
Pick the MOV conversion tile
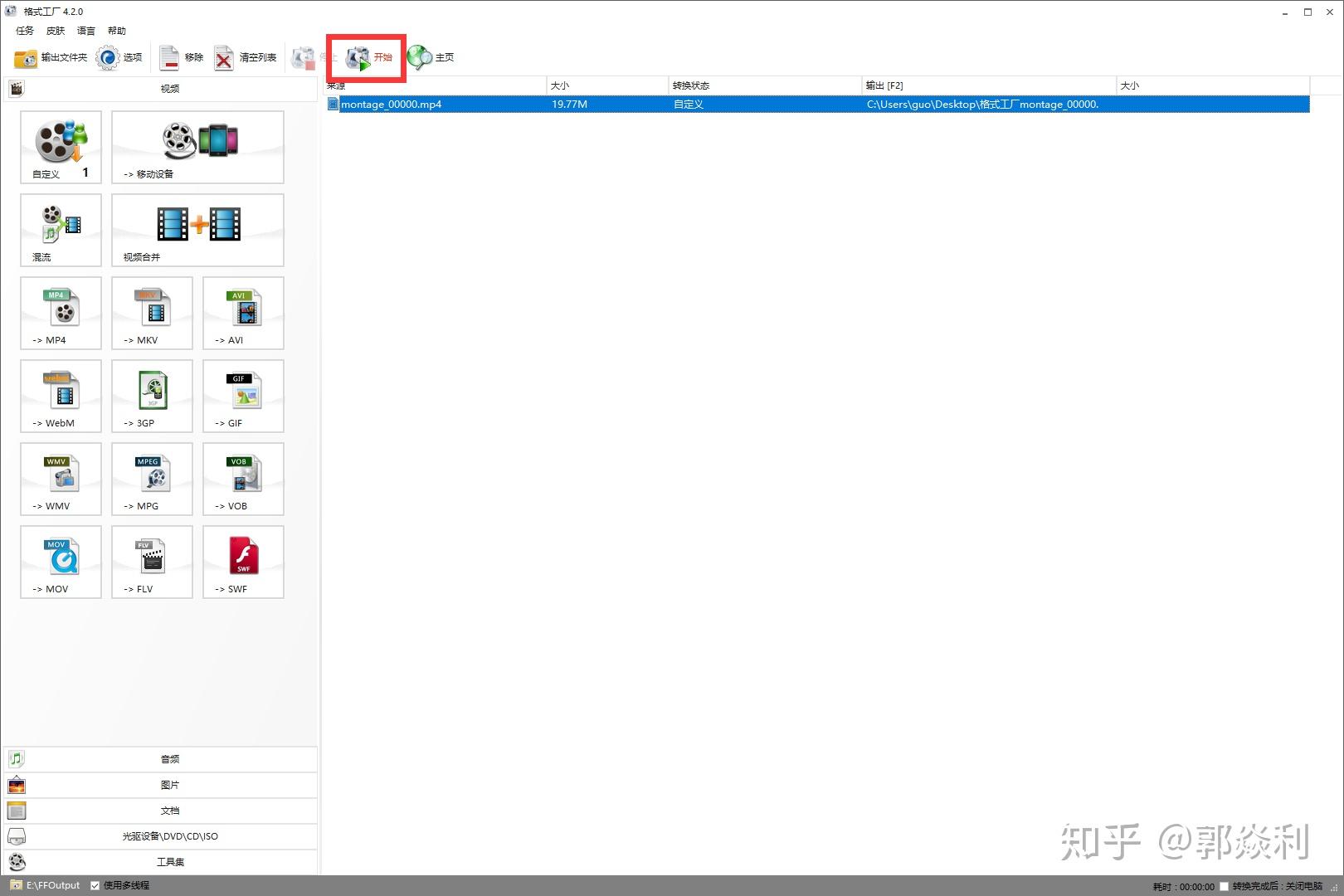(x=61, y=562)
